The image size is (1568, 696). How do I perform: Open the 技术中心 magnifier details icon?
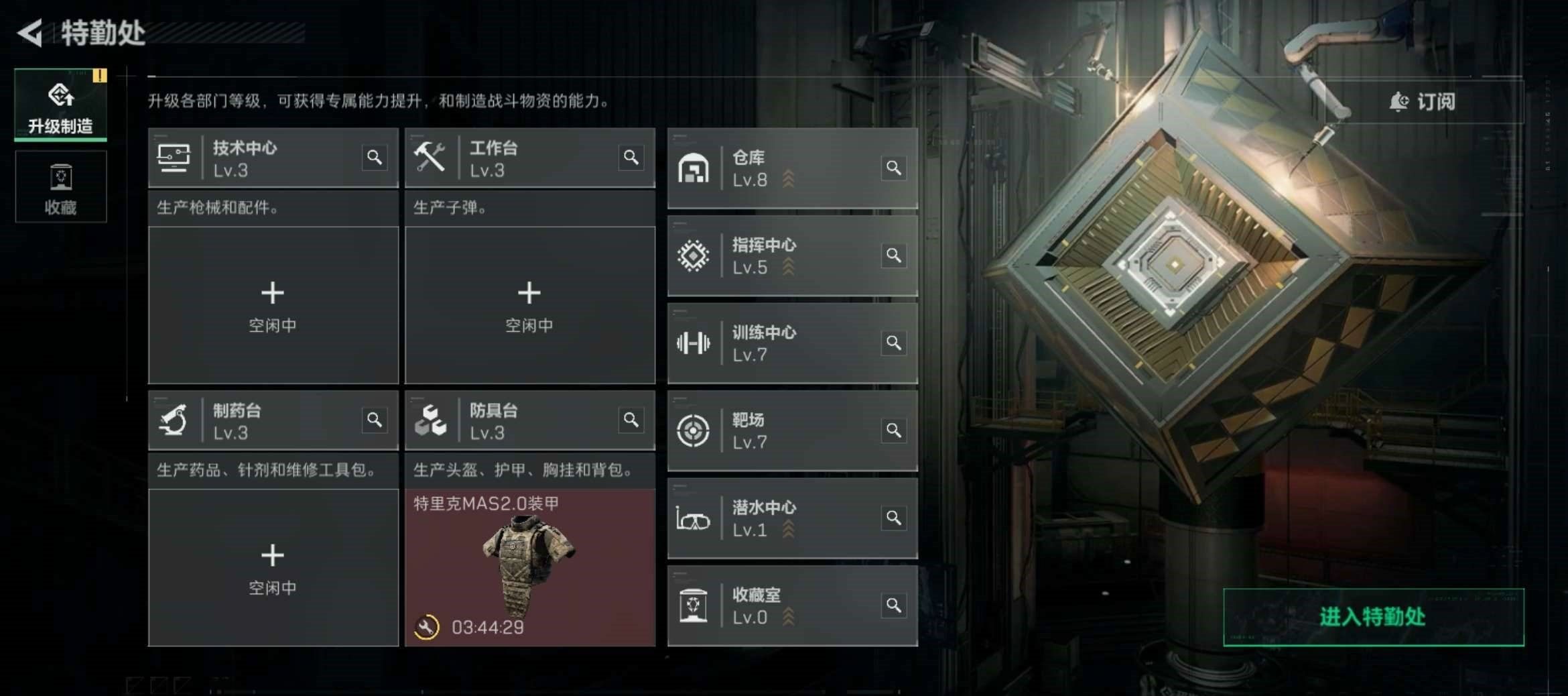click(x=375, y=158)
